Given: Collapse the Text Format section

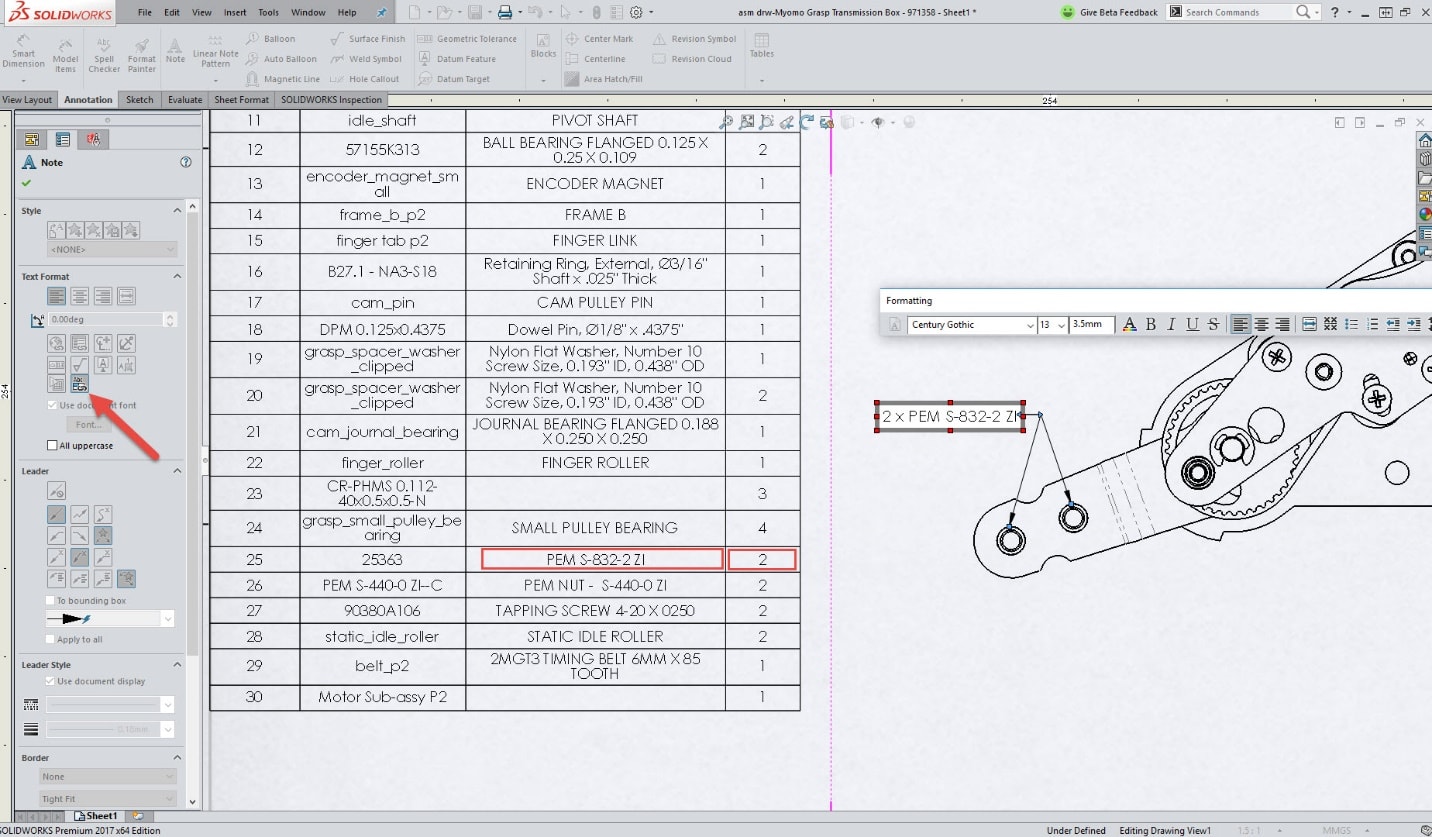Looking at the screenshot, I should point(178,276).
